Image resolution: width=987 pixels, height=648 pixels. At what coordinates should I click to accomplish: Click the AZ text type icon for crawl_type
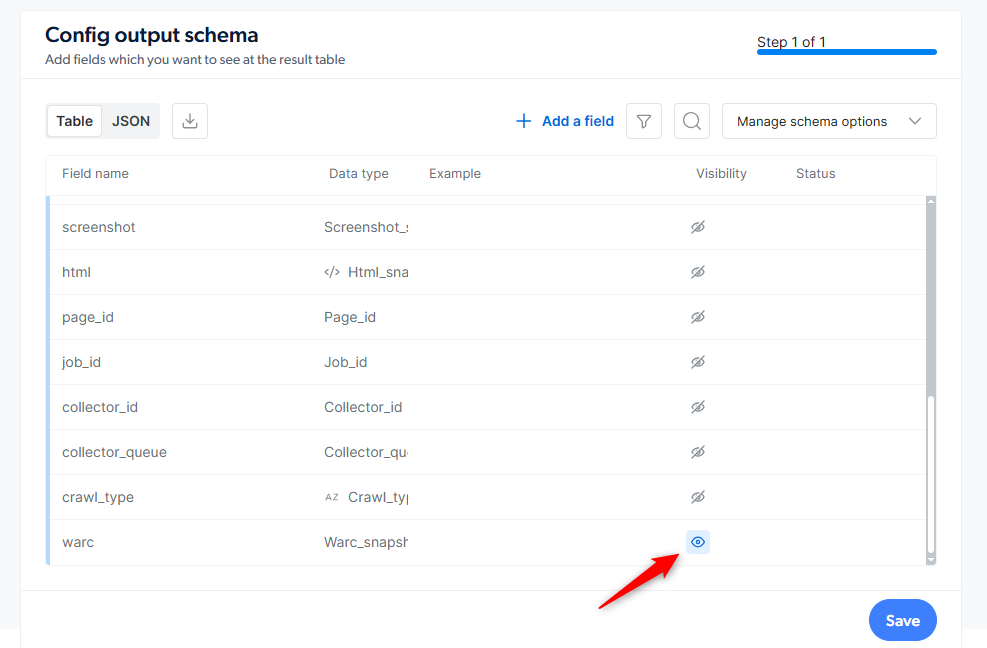tap(332, 497)
